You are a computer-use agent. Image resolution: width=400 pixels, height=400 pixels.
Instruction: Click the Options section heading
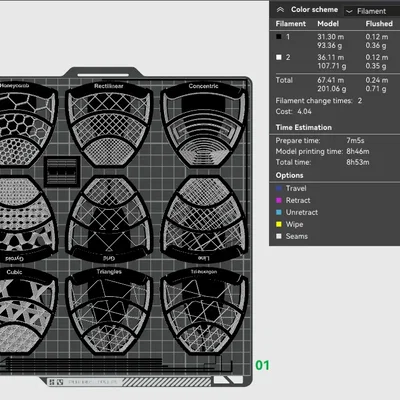pos(289,175)
